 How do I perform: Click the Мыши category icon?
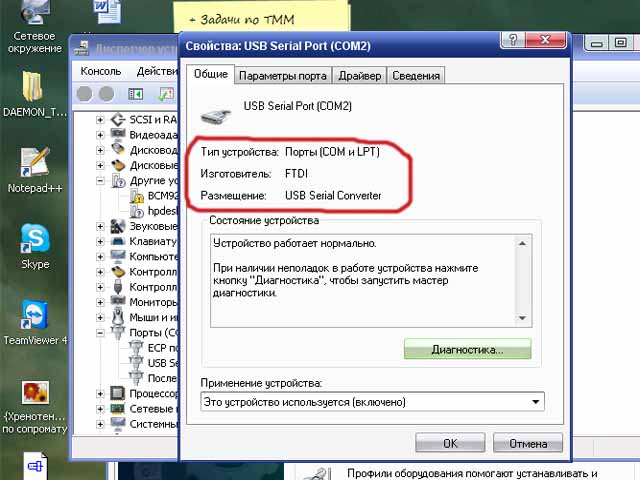(x=118, y=316)
